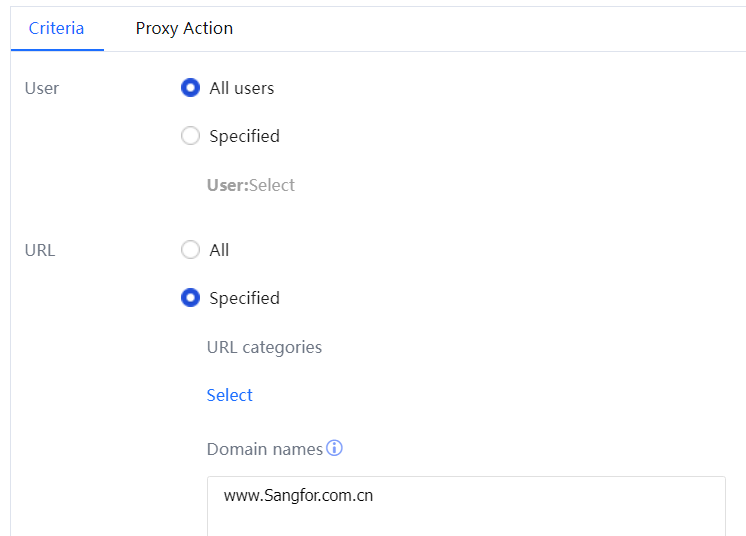Click the Specified label text under URL

tap(244, 298)
